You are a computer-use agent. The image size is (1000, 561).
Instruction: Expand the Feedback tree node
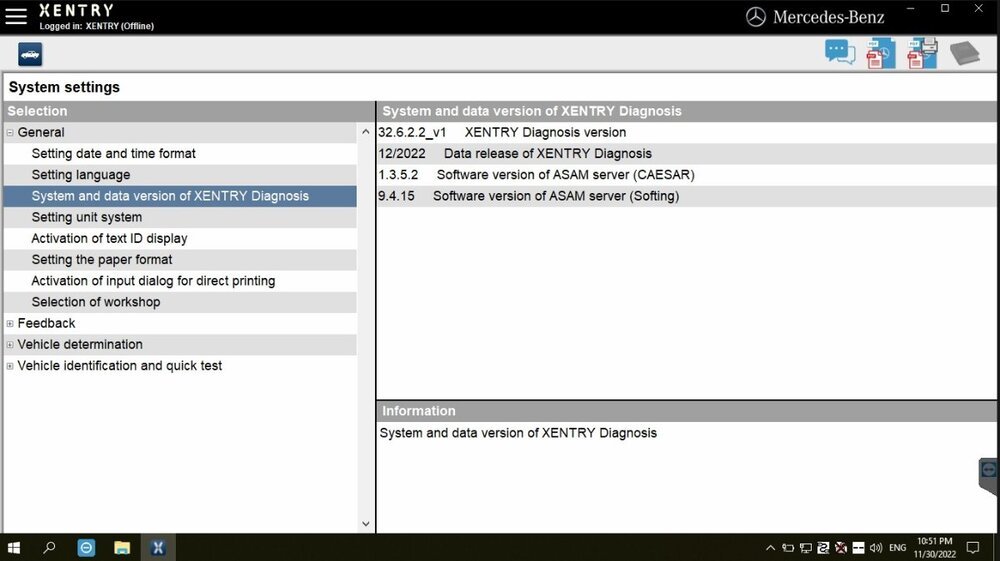(x=10, y=324)
